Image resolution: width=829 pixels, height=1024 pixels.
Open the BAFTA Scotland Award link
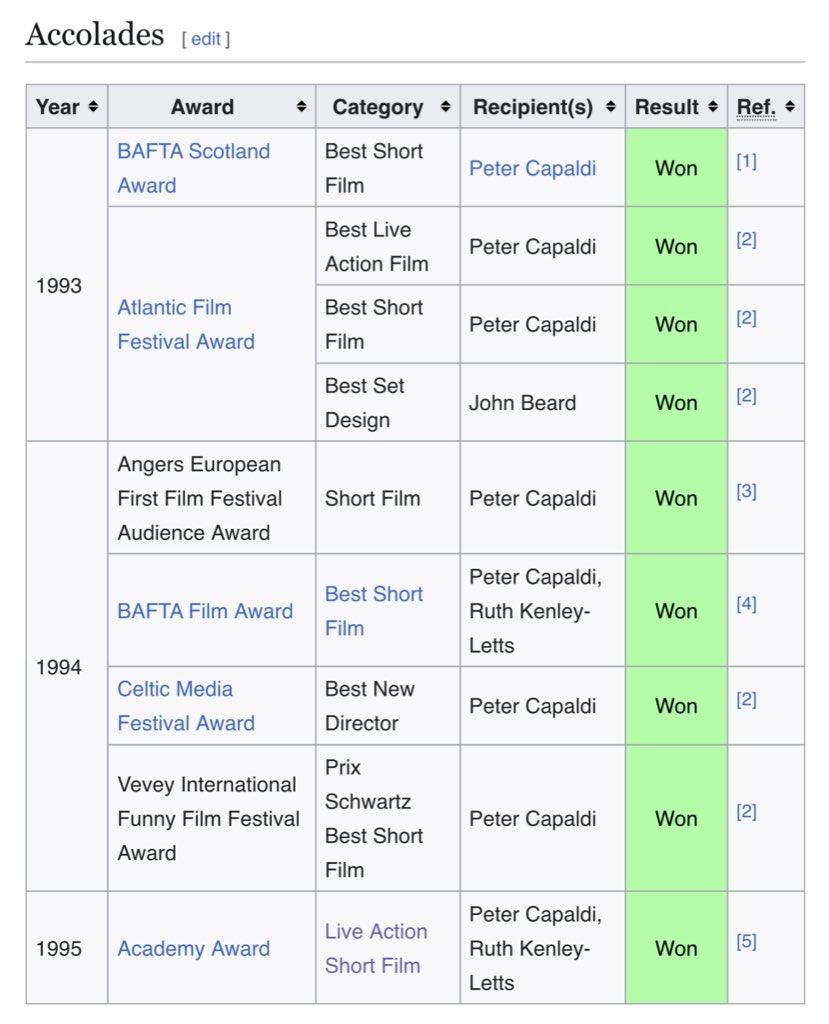click(193, 168)
